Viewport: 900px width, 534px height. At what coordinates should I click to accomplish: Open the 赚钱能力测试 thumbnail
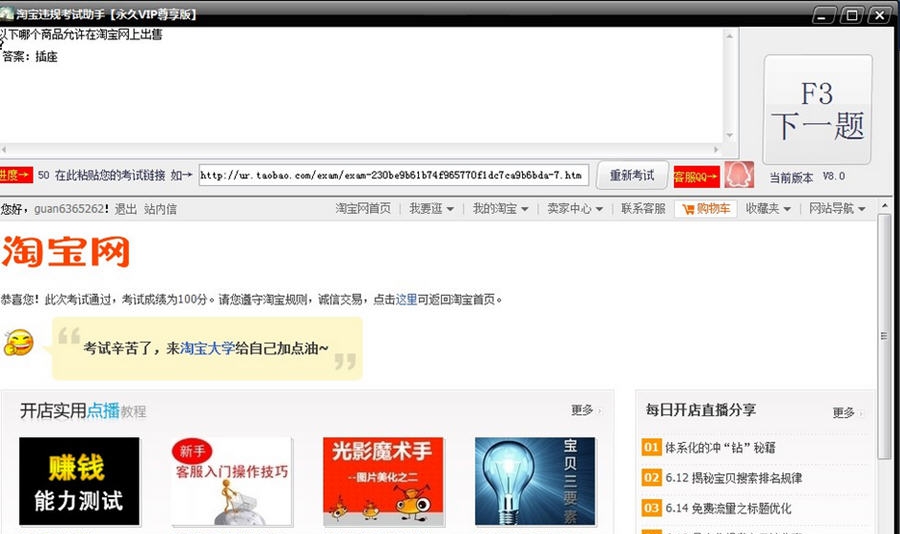click(79, 481)
